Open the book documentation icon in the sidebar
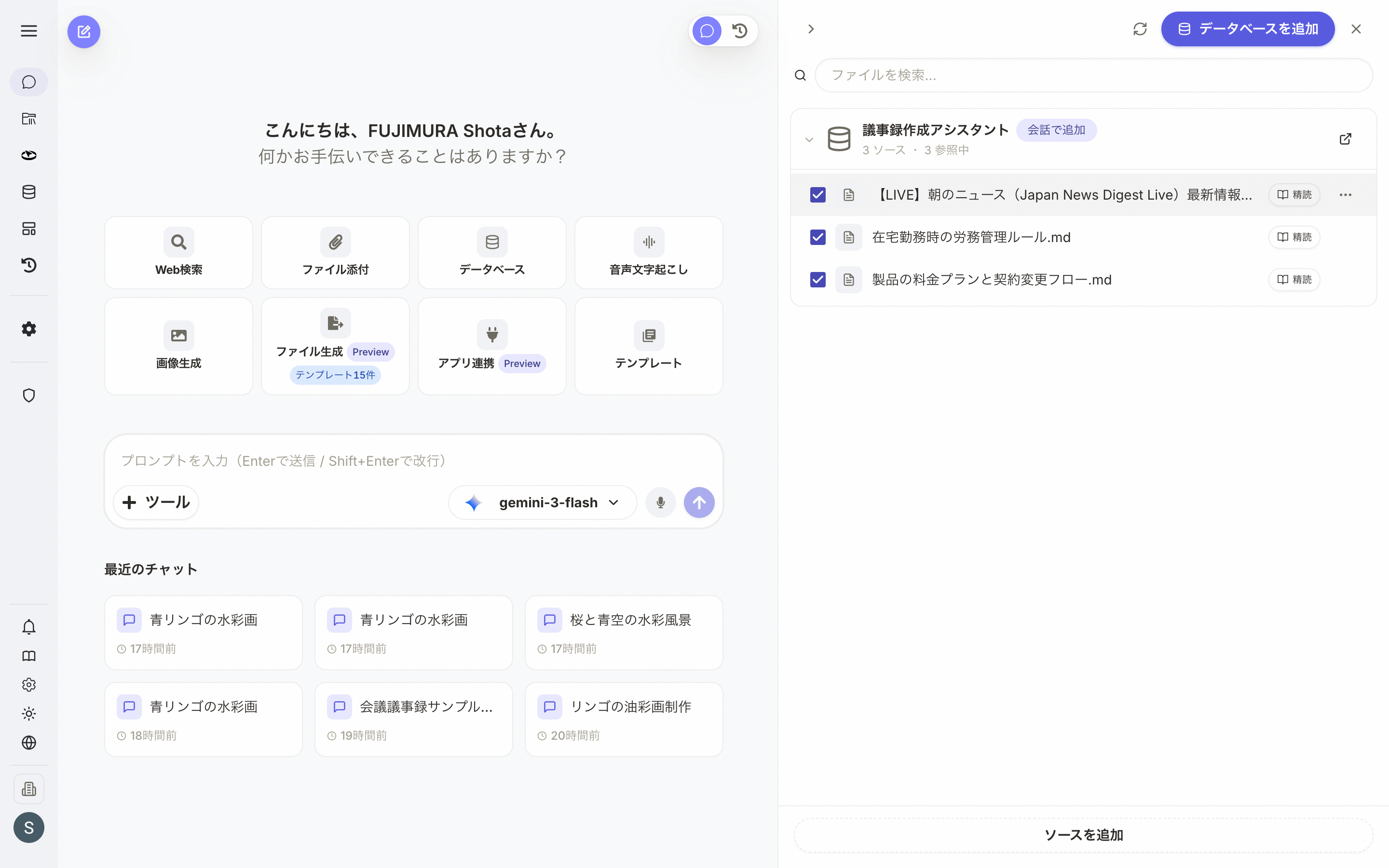 [x=29, y=656]
